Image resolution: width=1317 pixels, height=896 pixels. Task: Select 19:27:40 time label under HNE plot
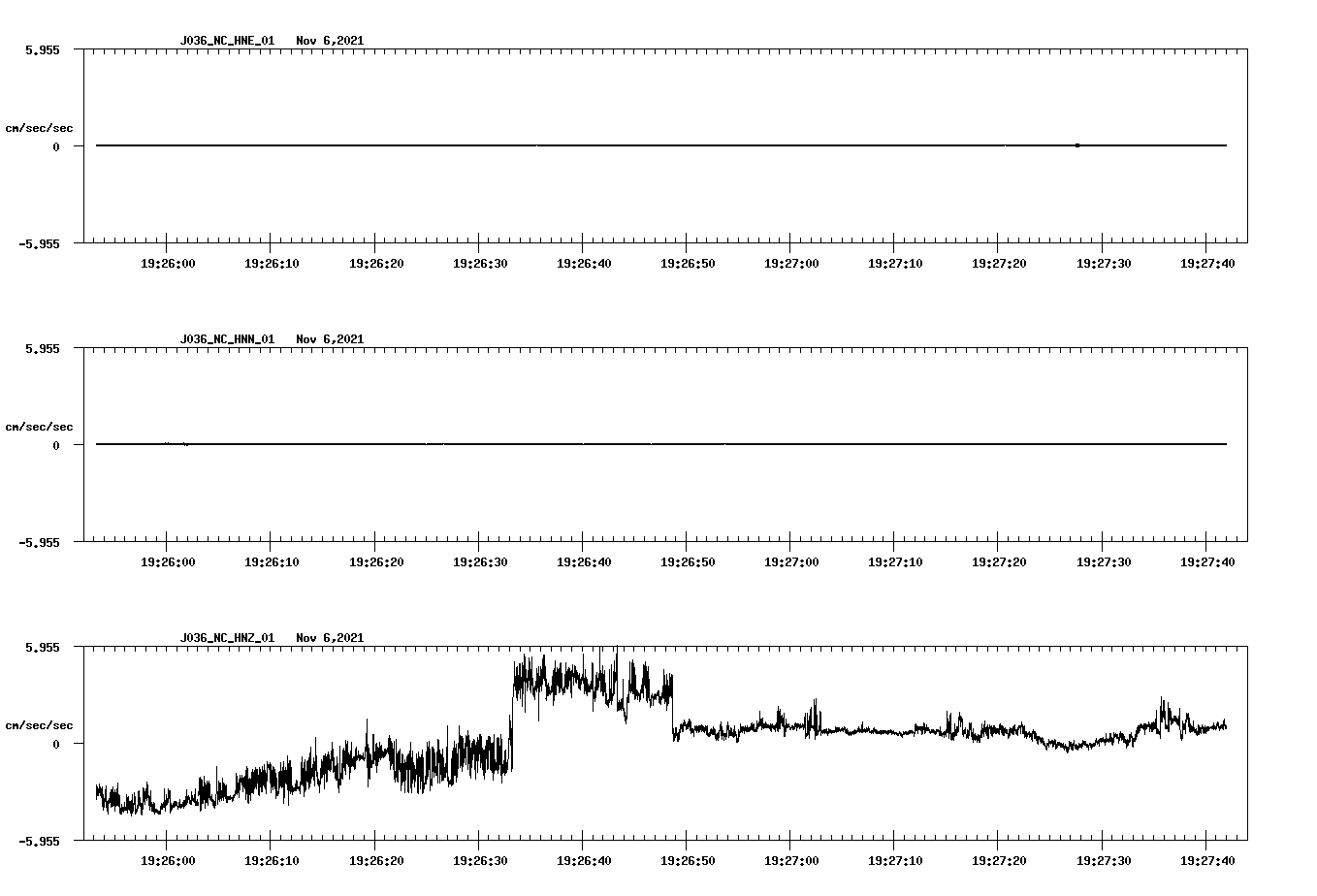pos(1205,263)
